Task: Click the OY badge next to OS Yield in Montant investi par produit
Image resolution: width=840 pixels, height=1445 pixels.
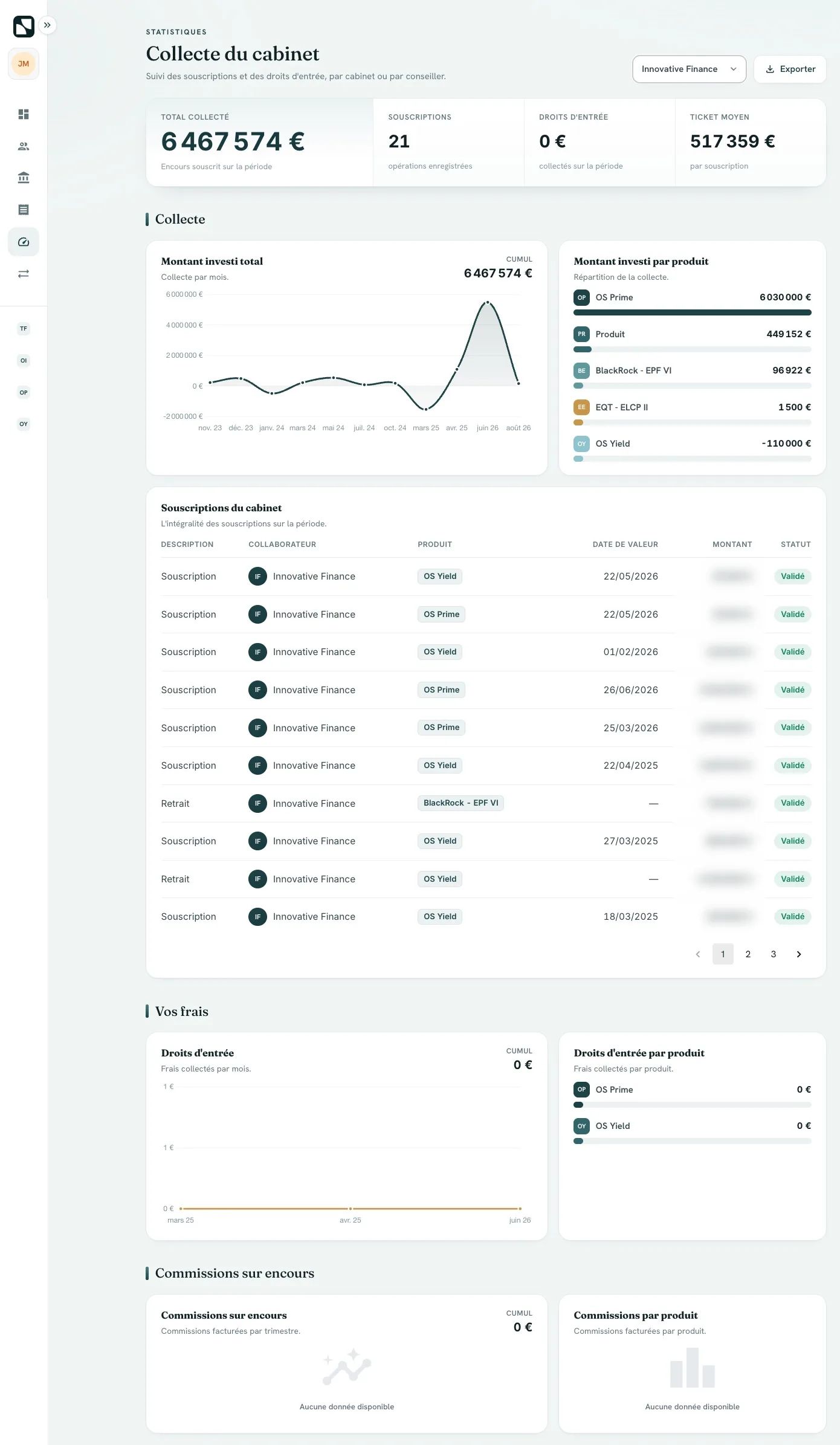Action: pos(581,444)
